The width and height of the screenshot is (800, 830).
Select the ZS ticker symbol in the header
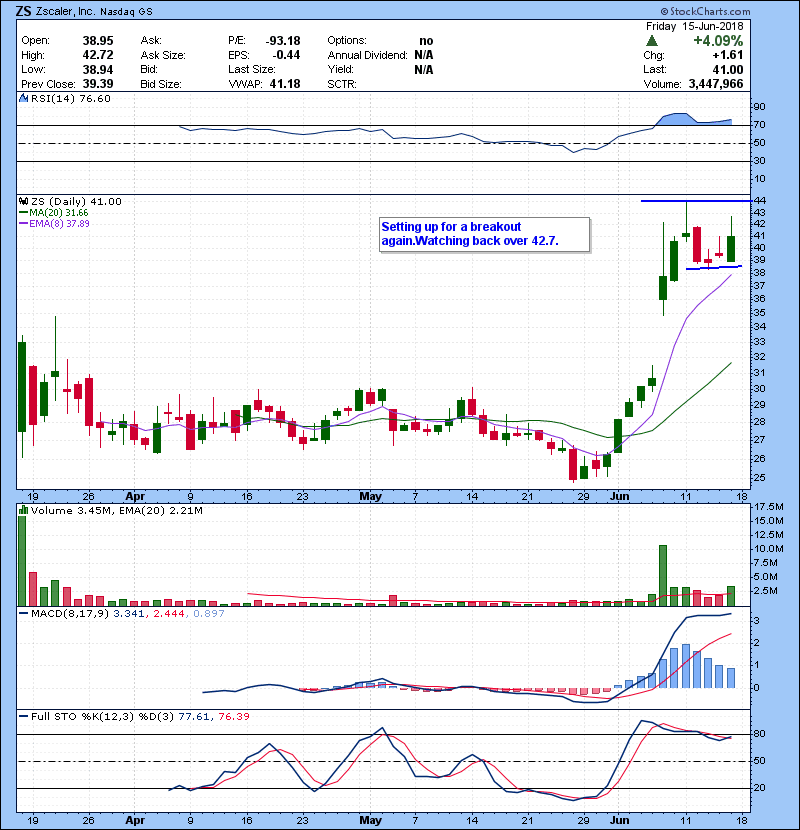23,11
